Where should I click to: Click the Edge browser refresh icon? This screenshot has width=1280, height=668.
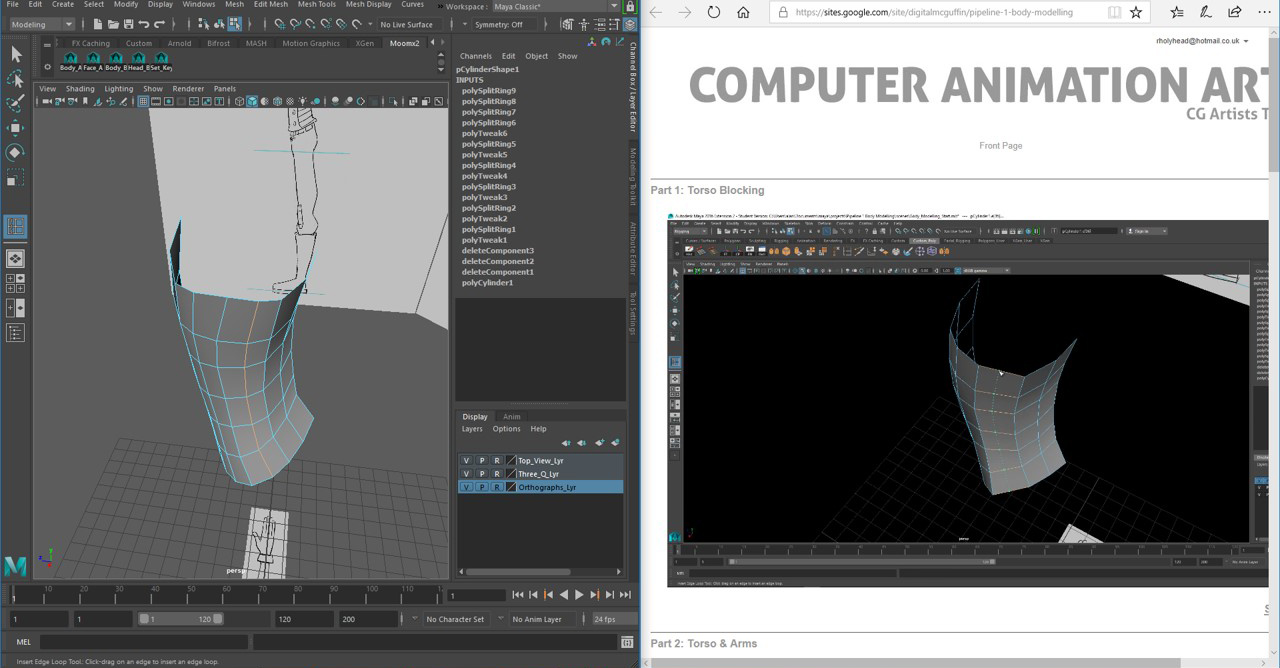coord(713,12)
